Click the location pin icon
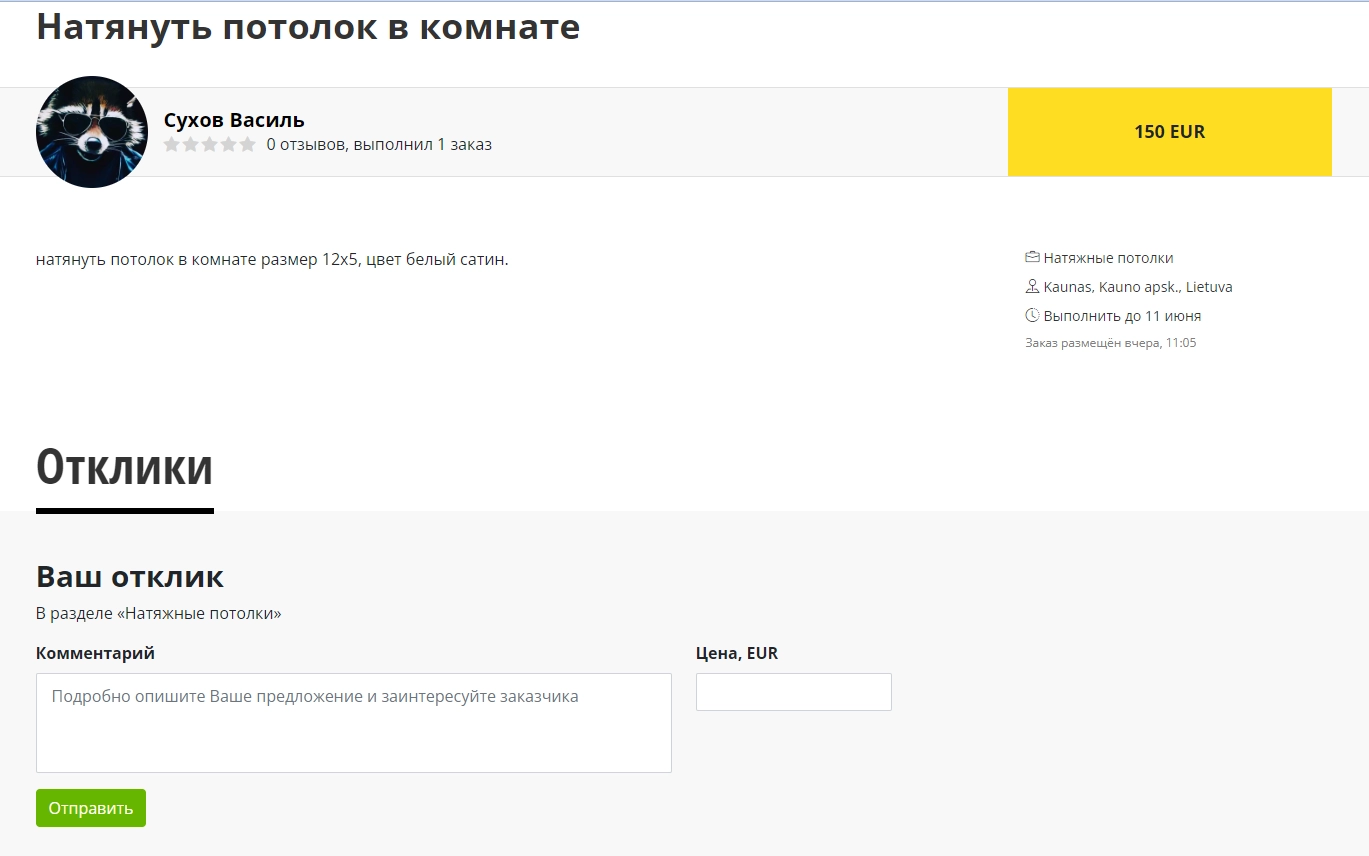 coord(1032,287)
